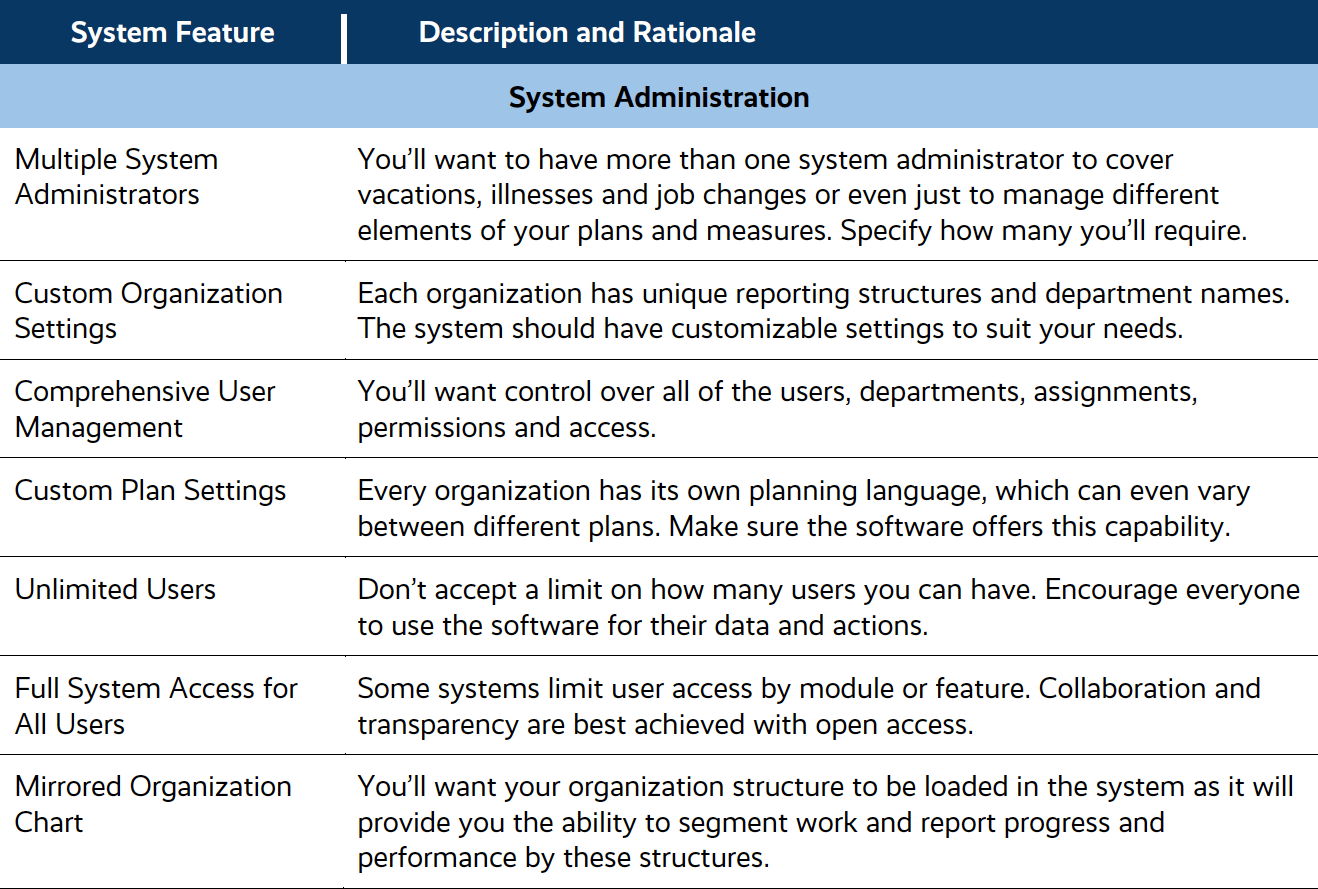Select the 'System Administration' section heading
1318x889 pixels.
[659, 97]
